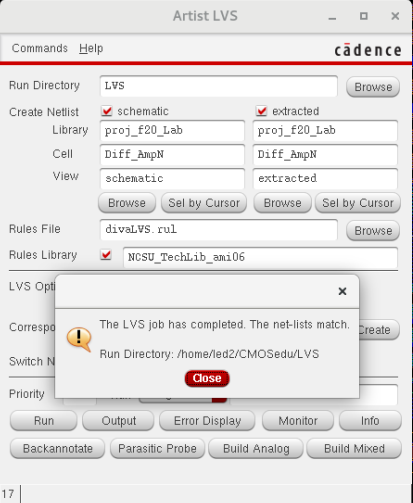Image resolution: width=413 pixels, height=503 pixels.
Task: Click the Run Directory input field
Action: [219, 86]
